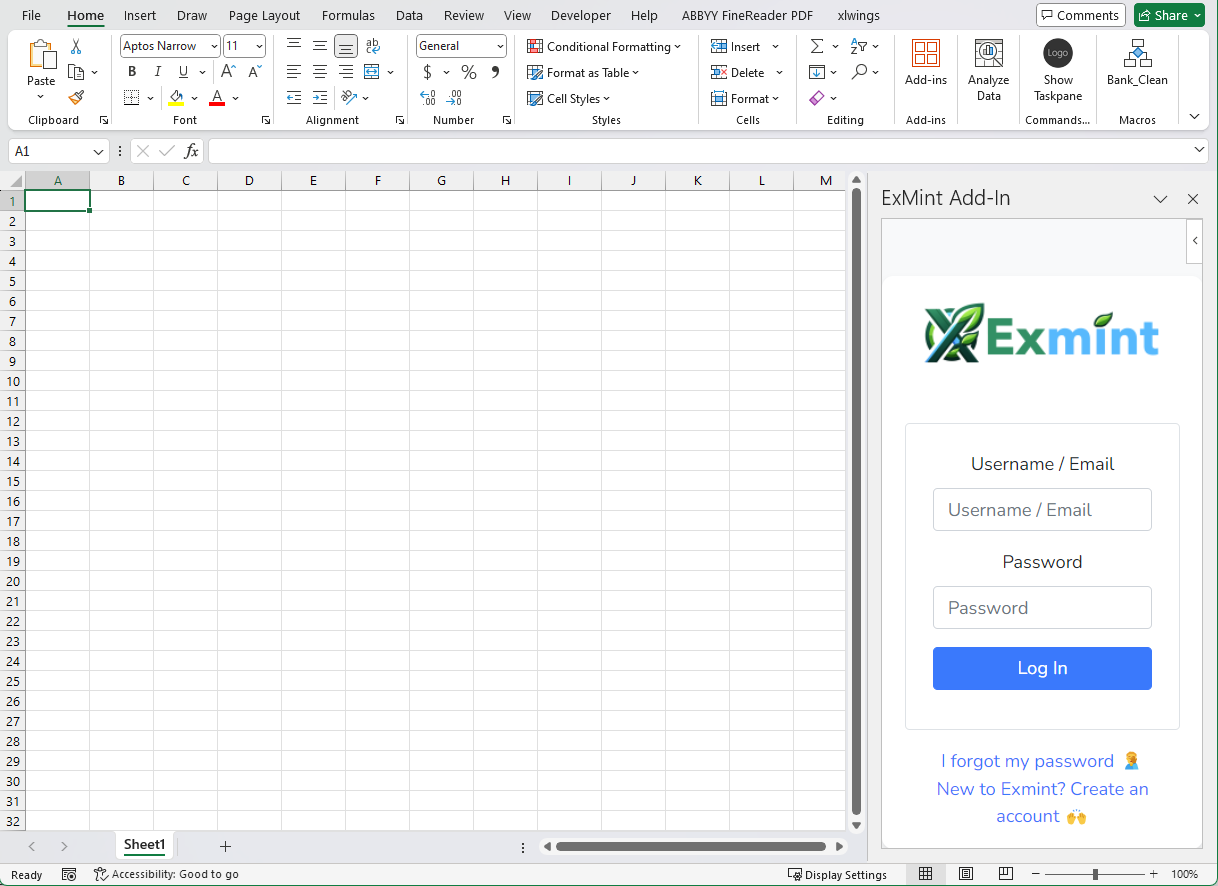The height and width of the screenshot is (886, 1218).
Task: Cut selection with the scissors icon
Action: pos(76,47)
